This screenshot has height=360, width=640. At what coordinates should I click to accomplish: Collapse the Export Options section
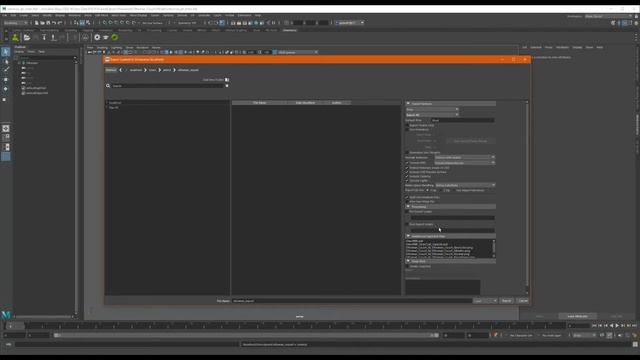(x=408, y=104)
